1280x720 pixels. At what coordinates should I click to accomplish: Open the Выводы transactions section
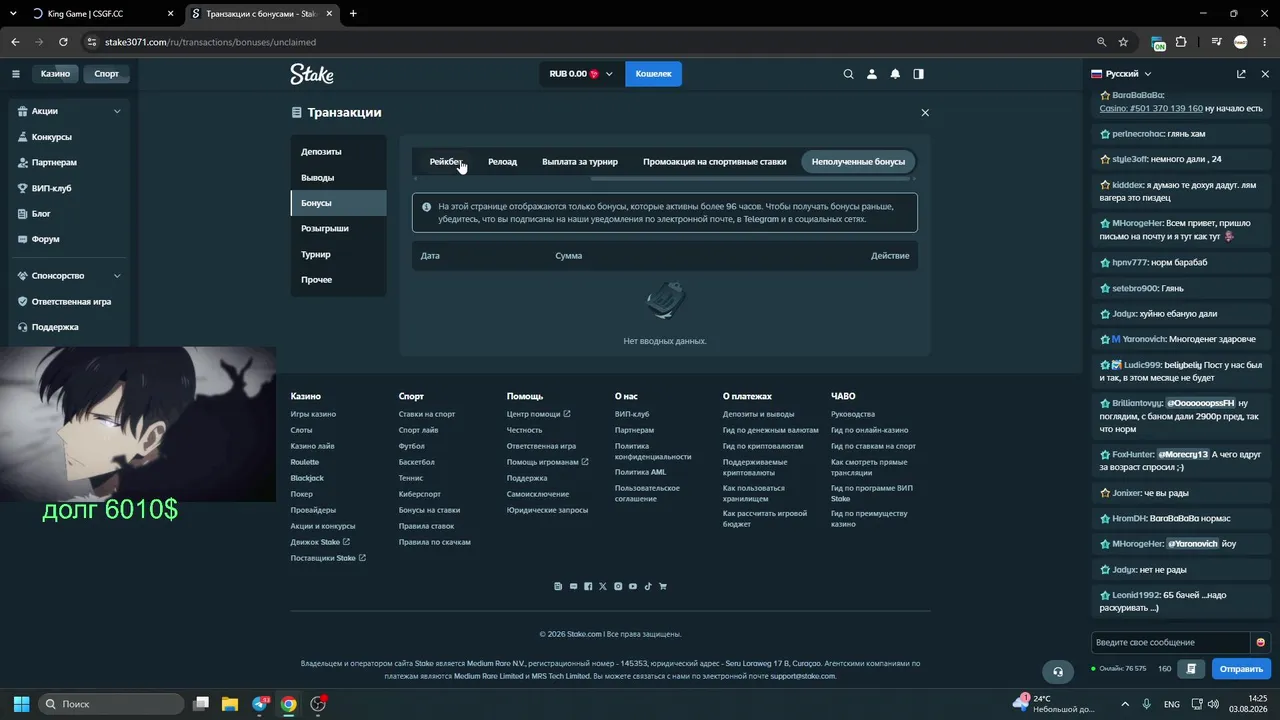pyautogui.click(x=338, y=178)
